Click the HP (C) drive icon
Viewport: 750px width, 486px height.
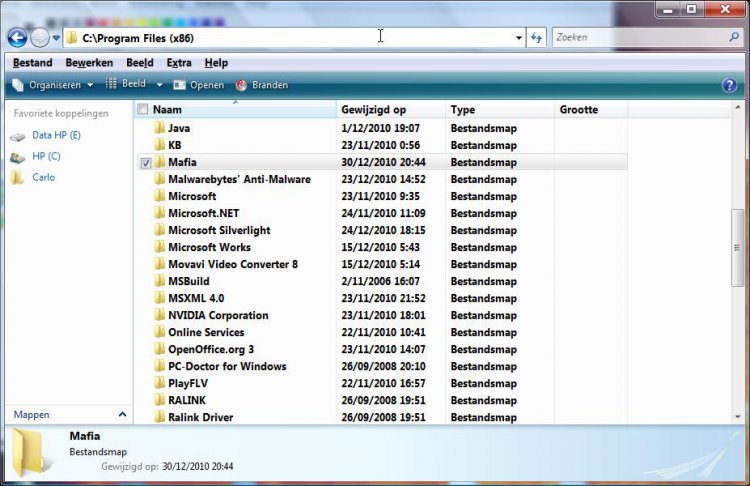pos(18,157)
